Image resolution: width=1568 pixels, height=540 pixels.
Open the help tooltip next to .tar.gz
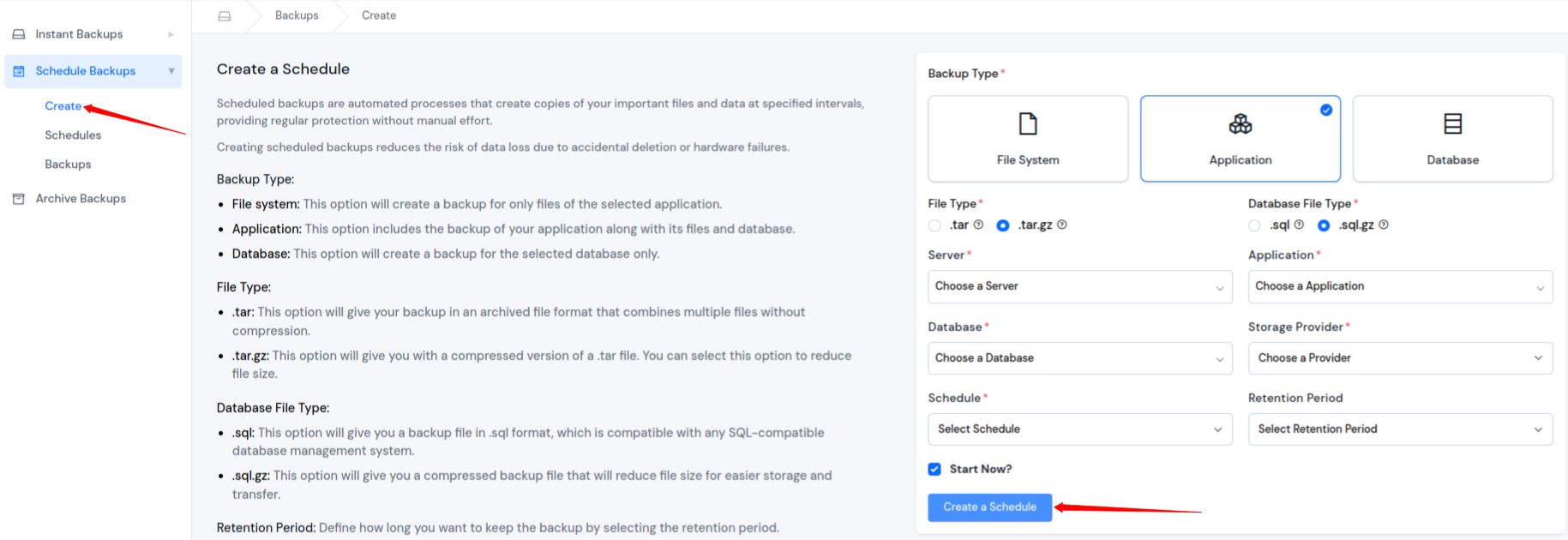point(1061,225)
